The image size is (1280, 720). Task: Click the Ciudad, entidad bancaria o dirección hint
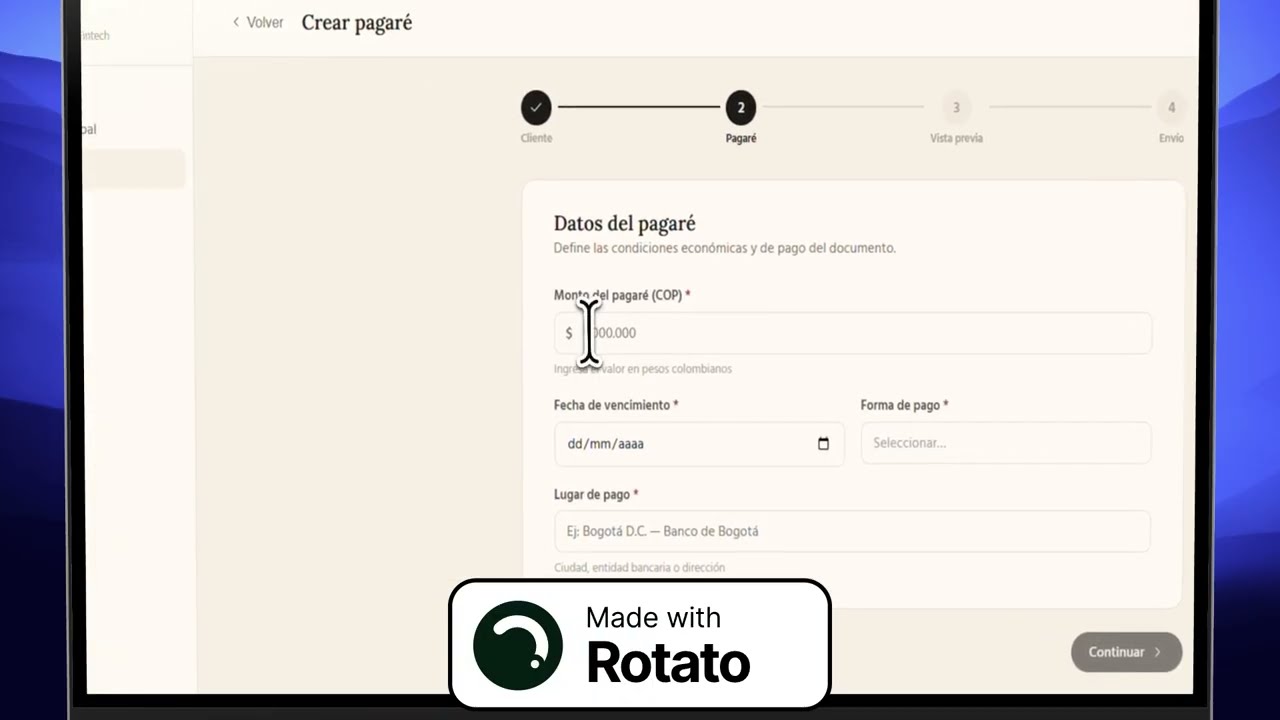pyautogui.click(x=639, y=567)
